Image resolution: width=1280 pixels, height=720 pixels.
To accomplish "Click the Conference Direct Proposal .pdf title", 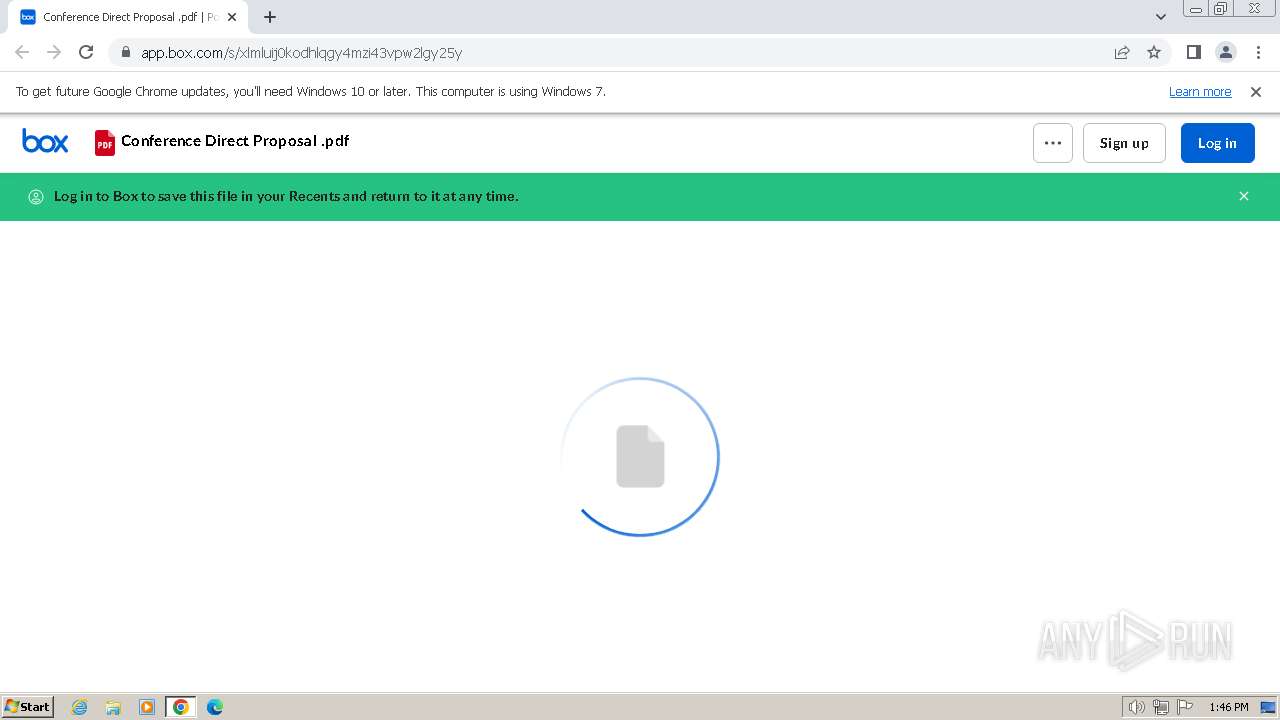I will point(235,141).
